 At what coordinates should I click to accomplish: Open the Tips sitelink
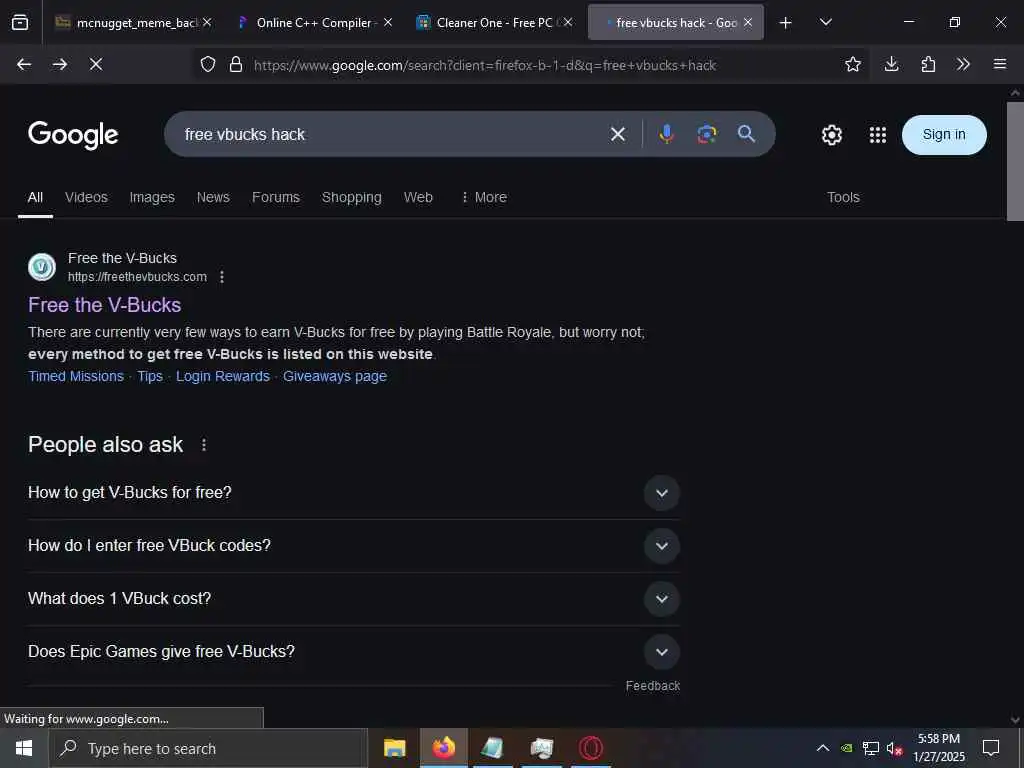[x=150, y=376]
